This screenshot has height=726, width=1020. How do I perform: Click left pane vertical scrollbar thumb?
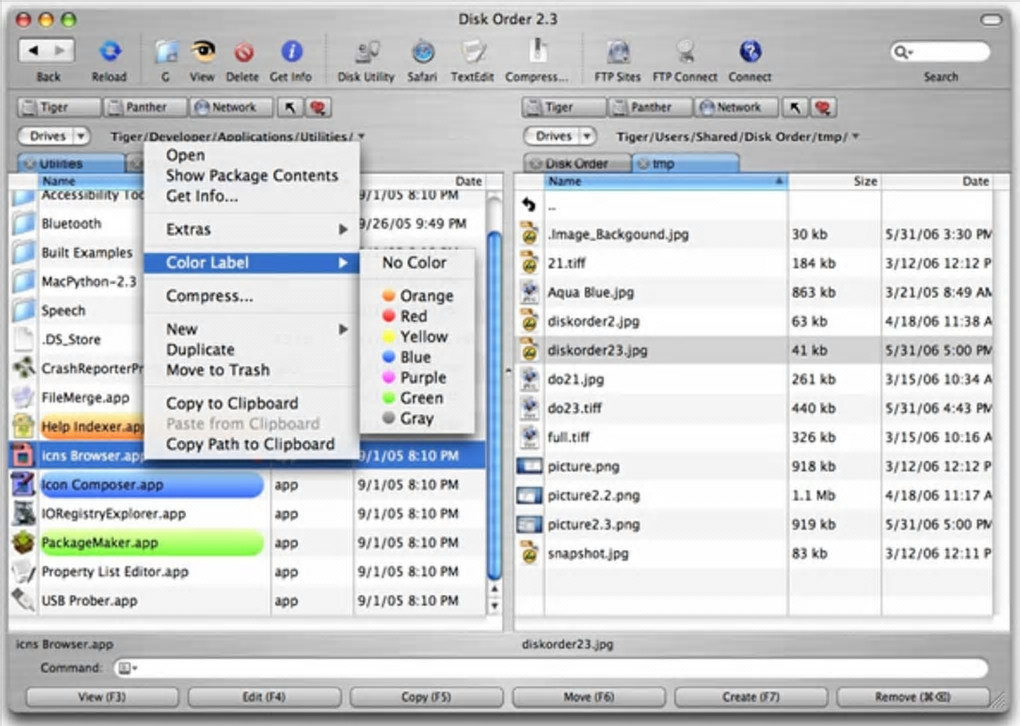494,403
